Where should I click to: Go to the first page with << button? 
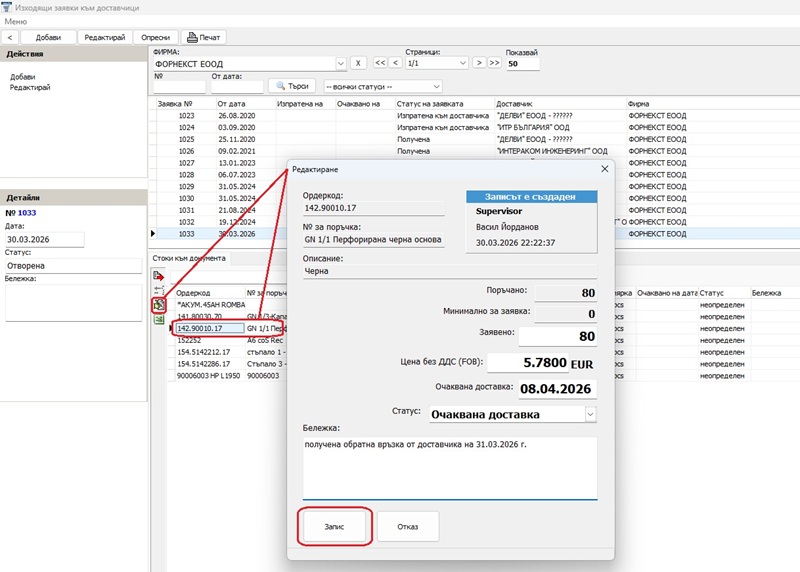click(380, 63)
